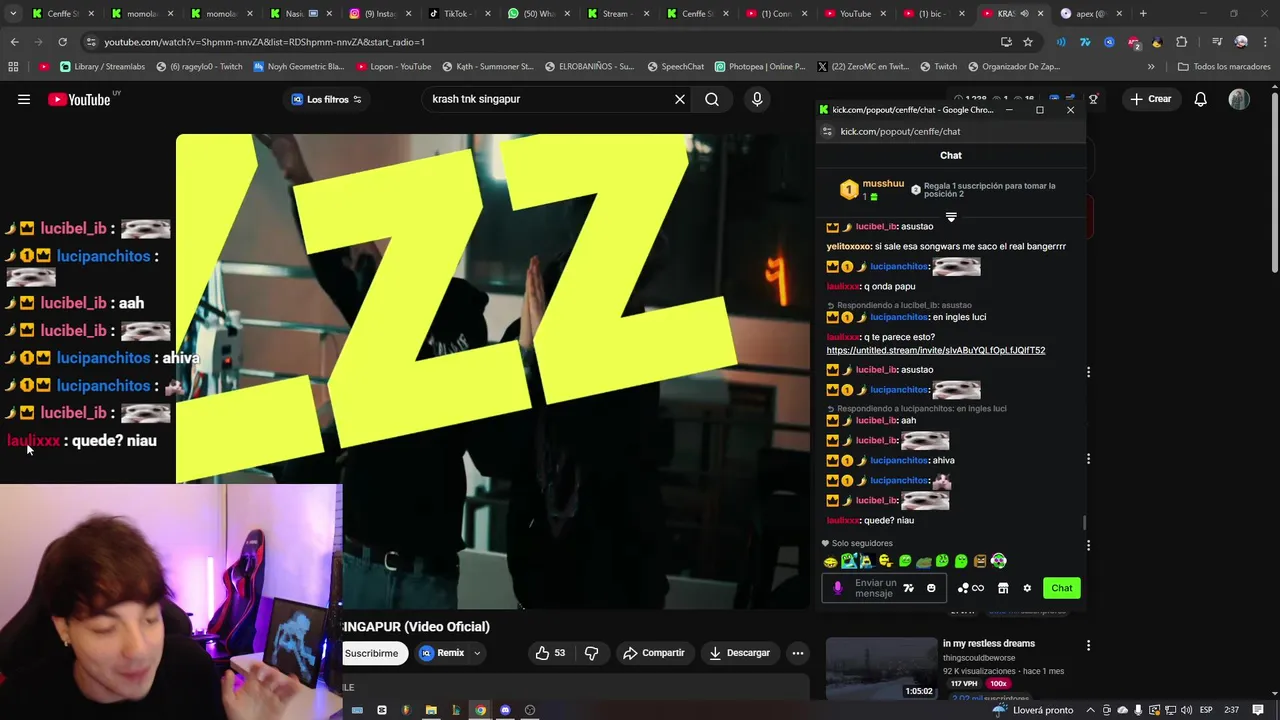Click the musshuu username in leaderboard

883,184
